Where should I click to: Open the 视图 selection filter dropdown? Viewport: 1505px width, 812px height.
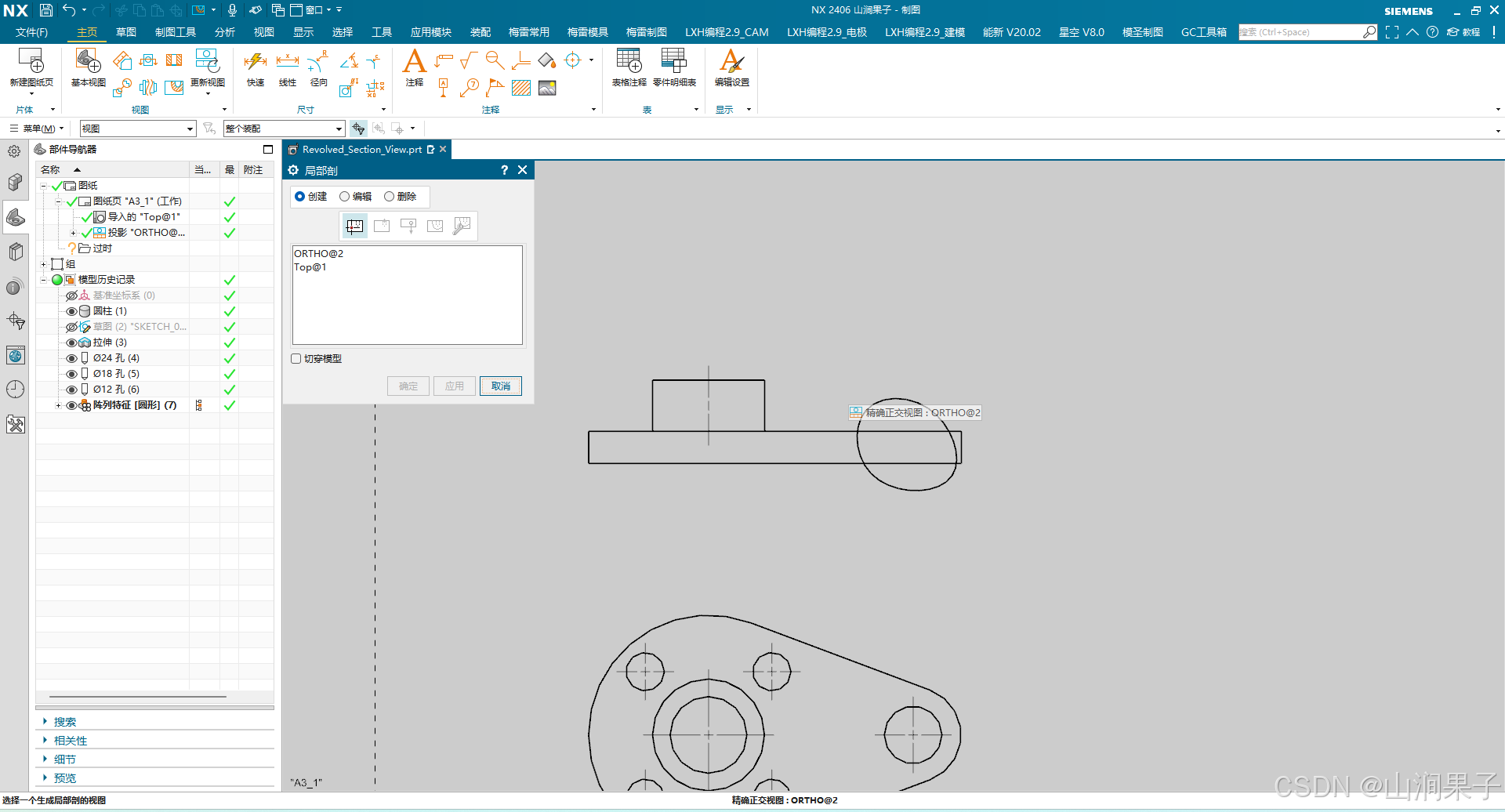click(x=138, y=129)
